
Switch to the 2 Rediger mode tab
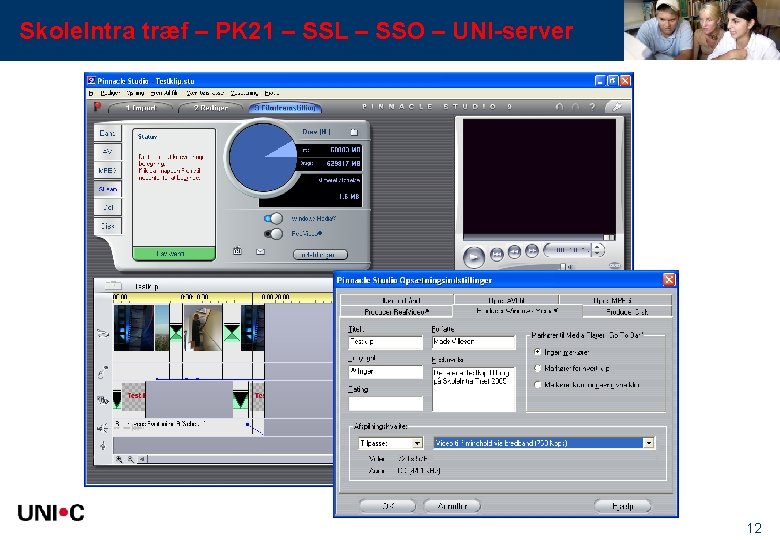[210, 108]
